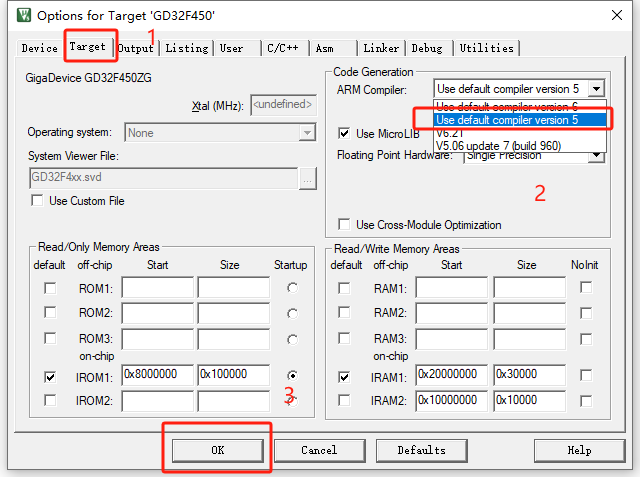Select the ROM1 startup radio button
This screenshot has width=640, height=477.
pyautogui.click(x=291, y=288)
